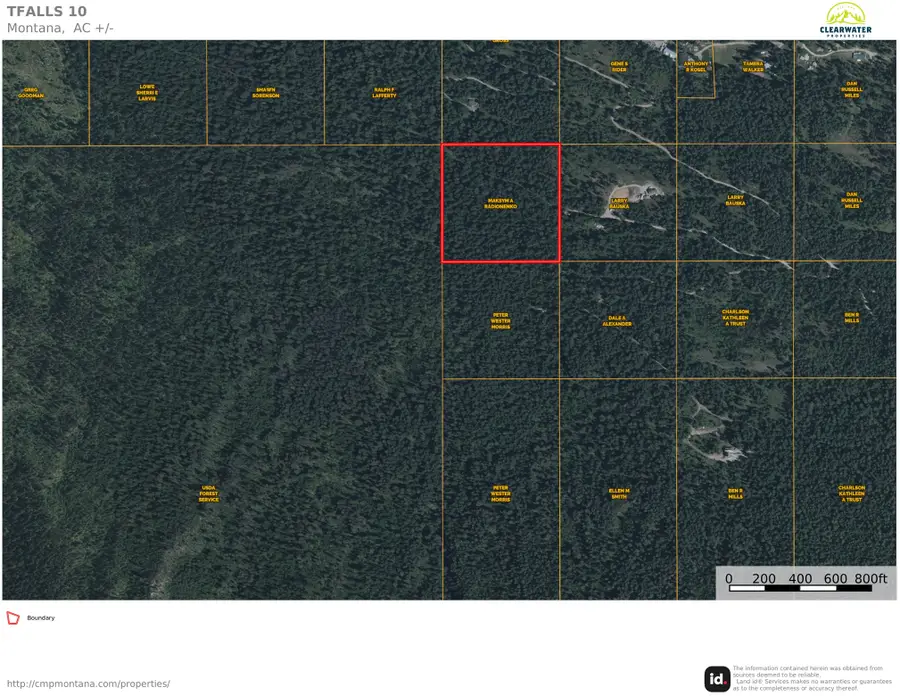Click the 800ft mark on the scale bar
This screenshot has width=900, height=696.
pos(868,578)
